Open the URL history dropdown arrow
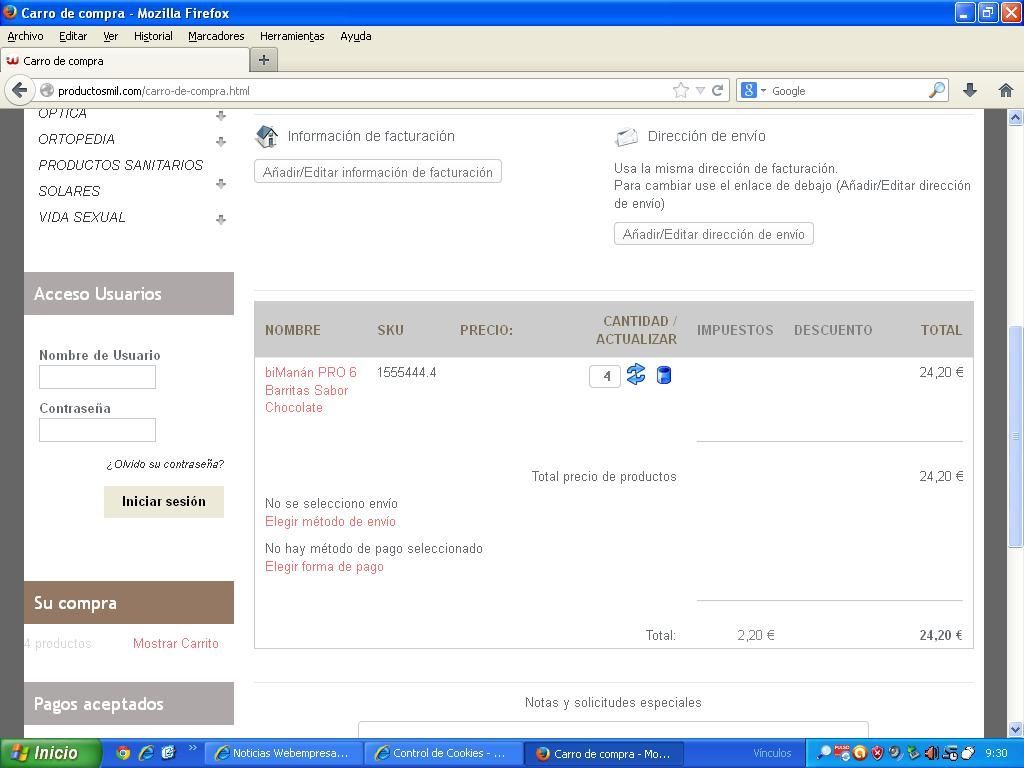1024x768 pixels. pyautogui.click(x=700, y=91)
